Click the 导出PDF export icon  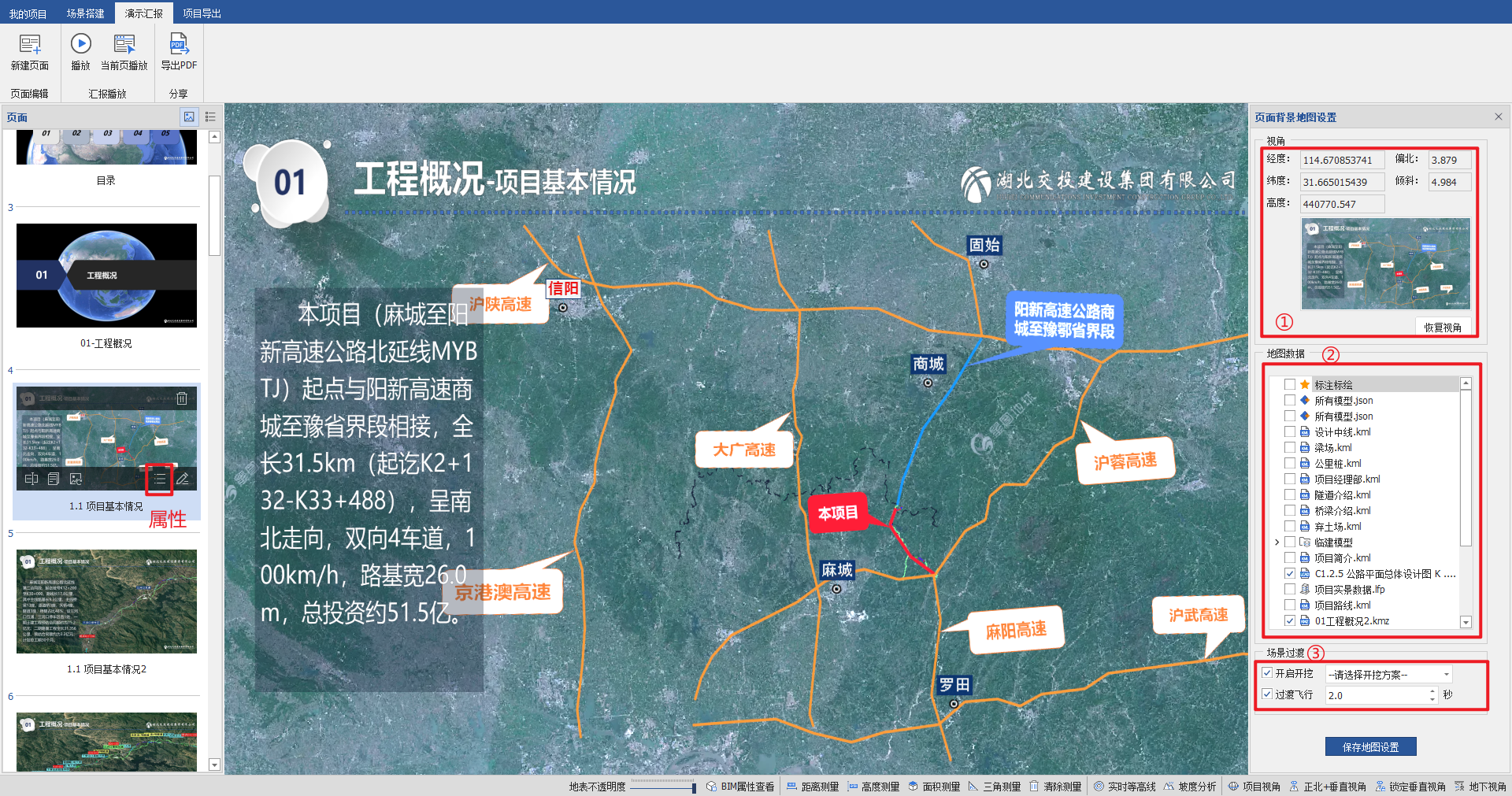point(179,45)
